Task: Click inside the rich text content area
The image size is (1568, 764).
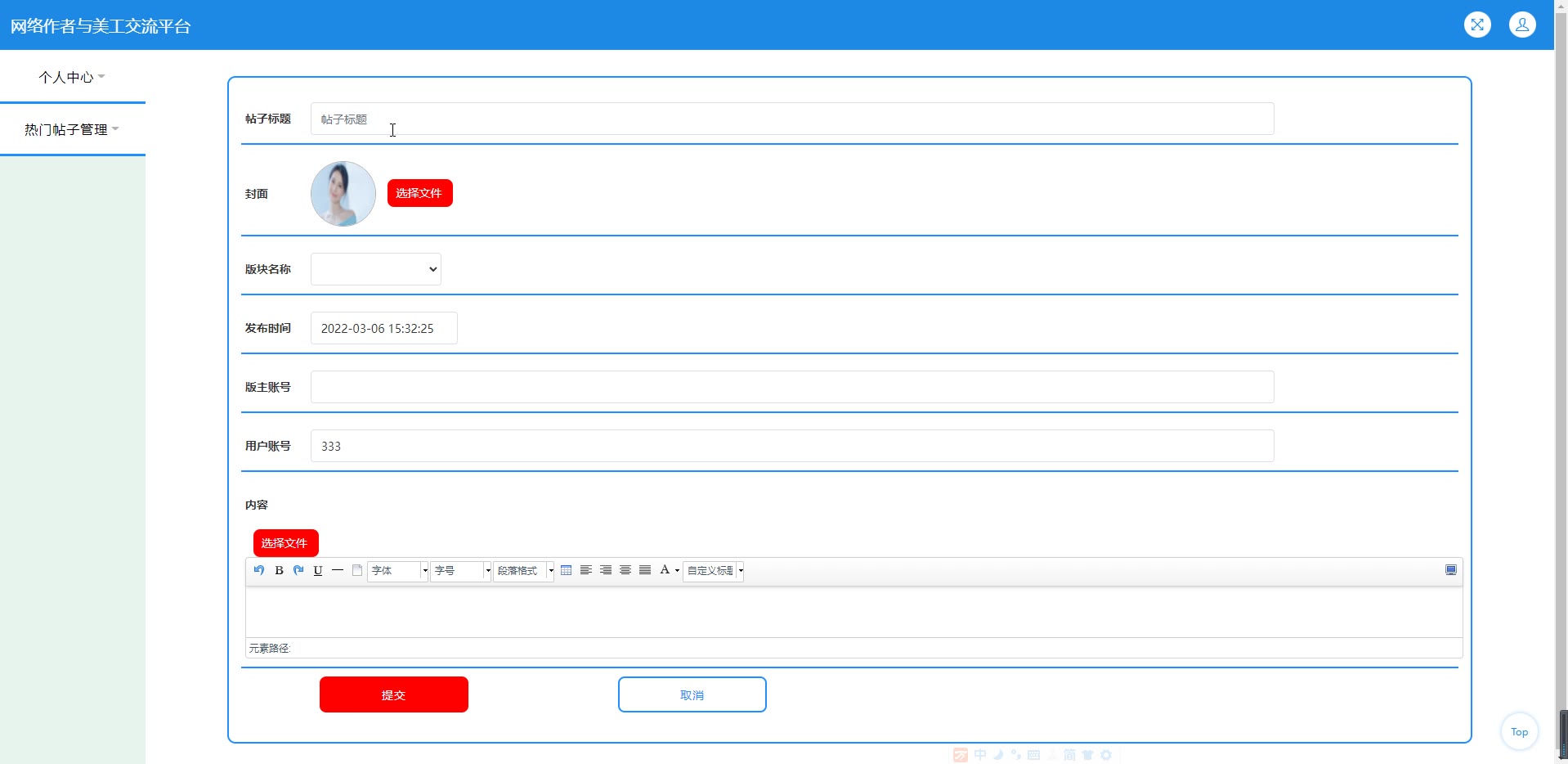Action: pyautogui.click(x=854, y=612)
